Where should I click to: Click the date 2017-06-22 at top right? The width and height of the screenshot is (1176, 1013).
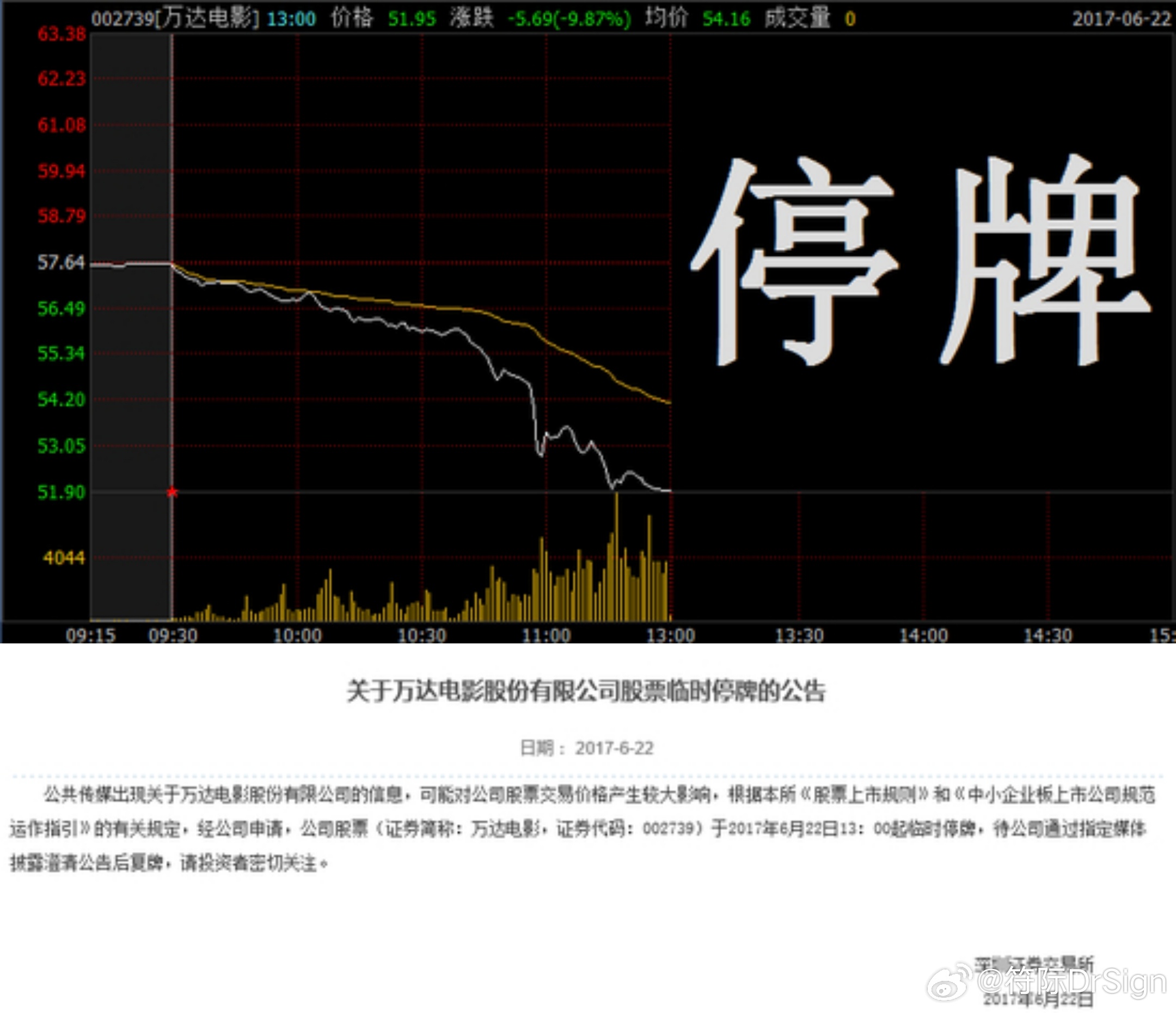[x=1122, y=19]
